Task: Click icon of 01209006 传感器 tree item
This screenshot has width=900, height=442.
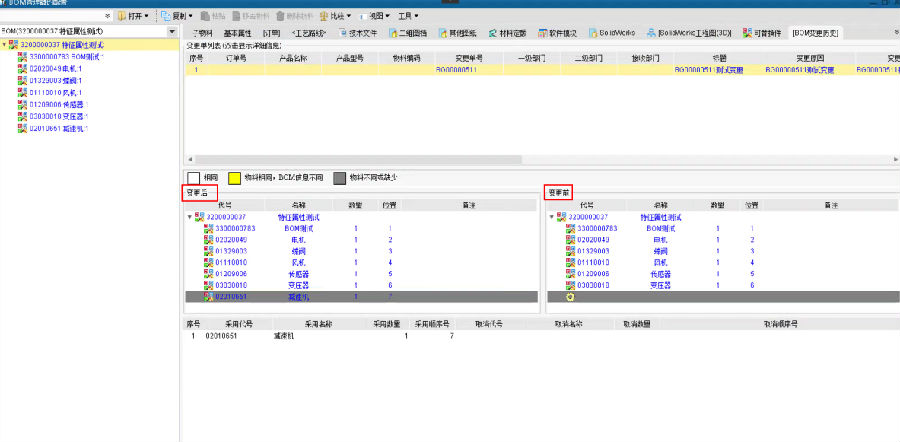Action: coord(23,104)
